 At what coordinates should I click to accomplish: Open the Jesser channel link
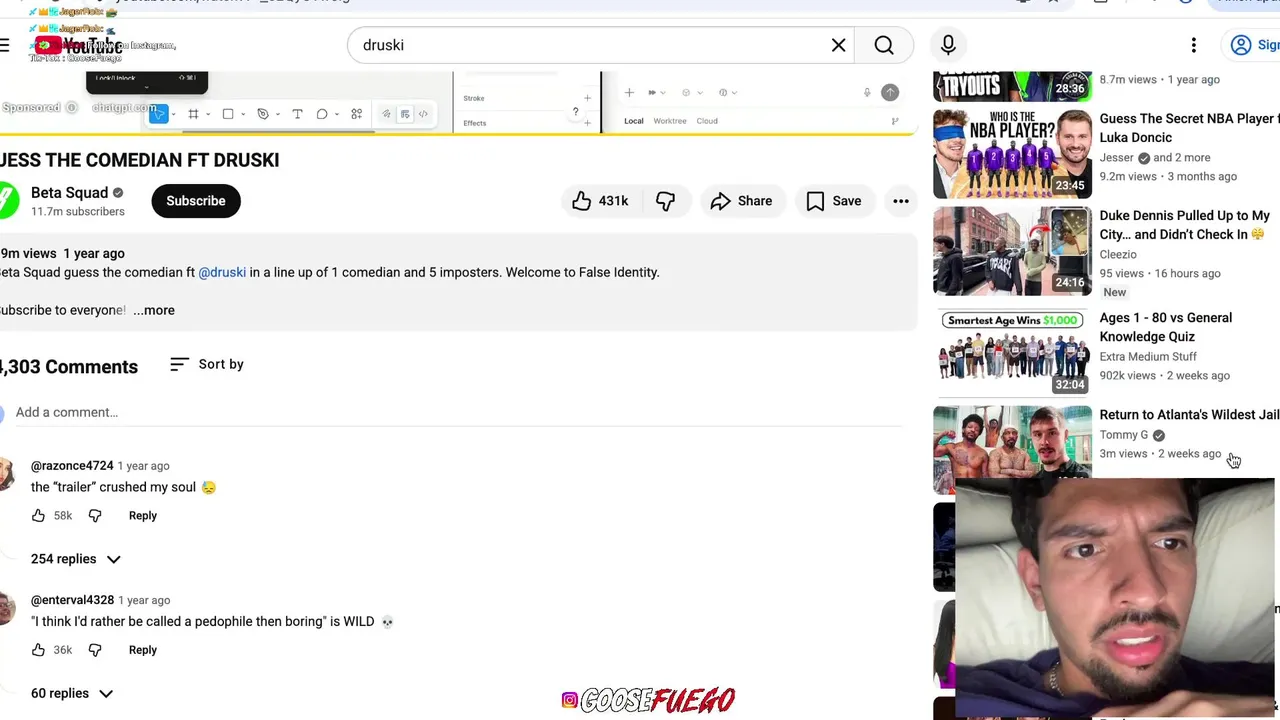(1116, 157)
